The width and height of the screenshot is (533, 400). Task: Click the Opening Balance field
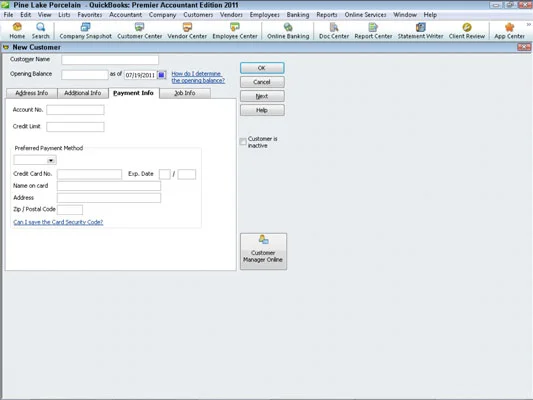coord(85,75)
